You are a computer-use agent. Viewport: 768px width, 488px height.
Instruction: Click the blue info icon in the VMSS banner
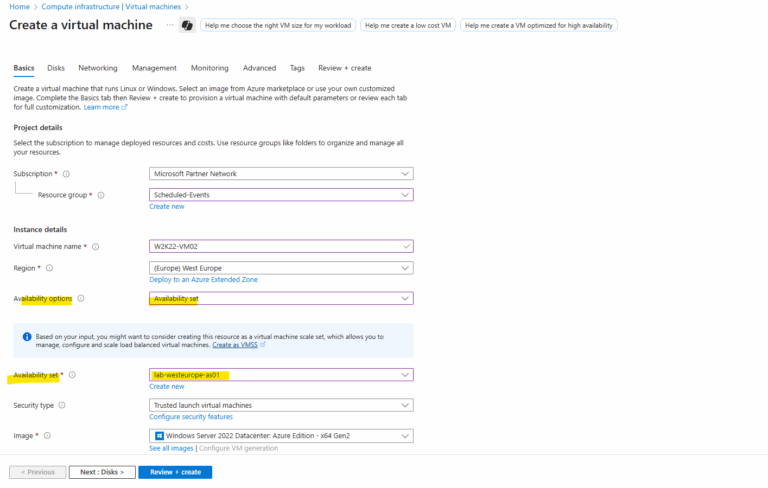click(27, 337)
